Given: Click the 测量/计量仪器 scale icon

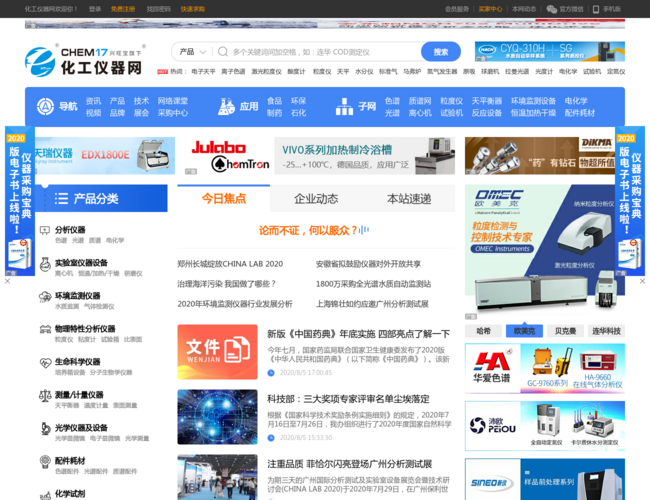Looking at the screenshot, I should click(x=45, y=396).
